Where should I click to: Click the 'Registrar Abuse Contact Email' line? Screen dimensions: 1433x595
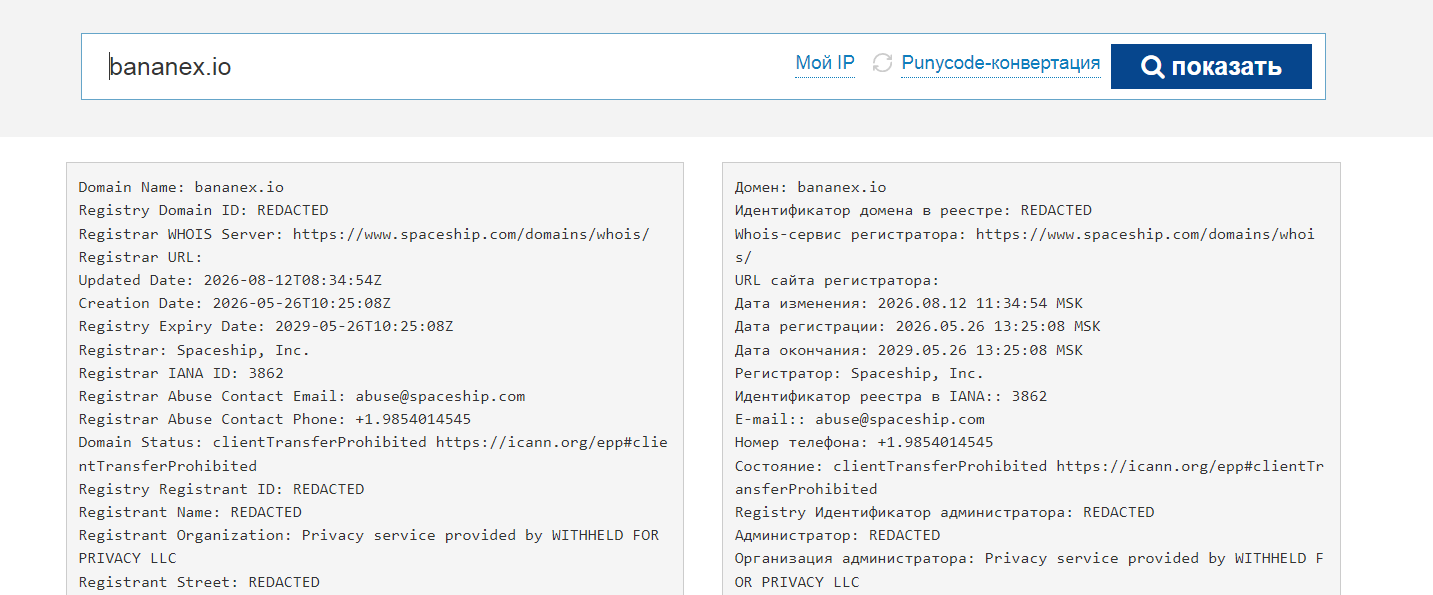point(302,396)
